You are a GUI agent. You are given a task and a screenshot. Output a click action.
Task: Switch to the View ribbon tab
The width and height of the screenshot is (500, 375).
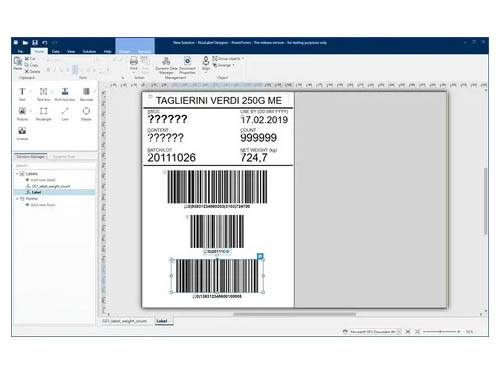pyautogui.click(x=71, y=51)
